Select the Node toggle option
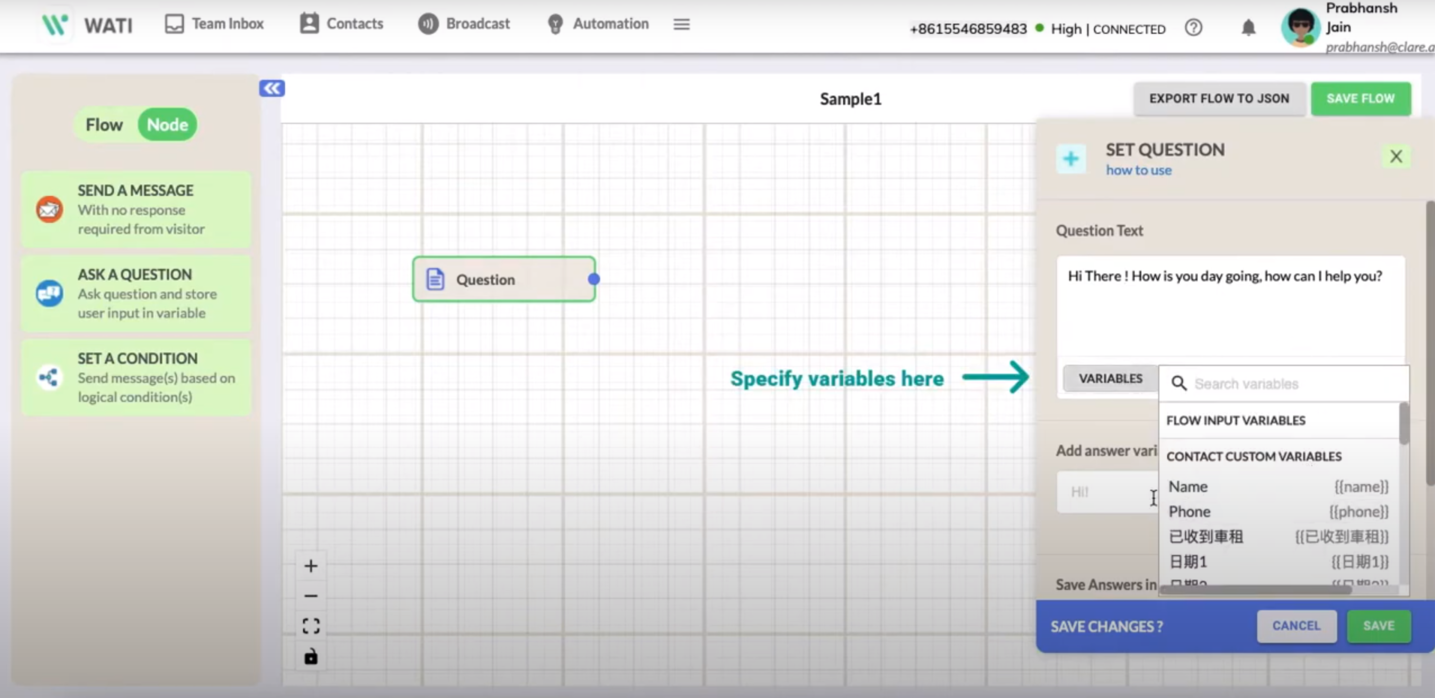Image resolution: width=1435 pixels, height=698 pixels. (x=167, y=125)
